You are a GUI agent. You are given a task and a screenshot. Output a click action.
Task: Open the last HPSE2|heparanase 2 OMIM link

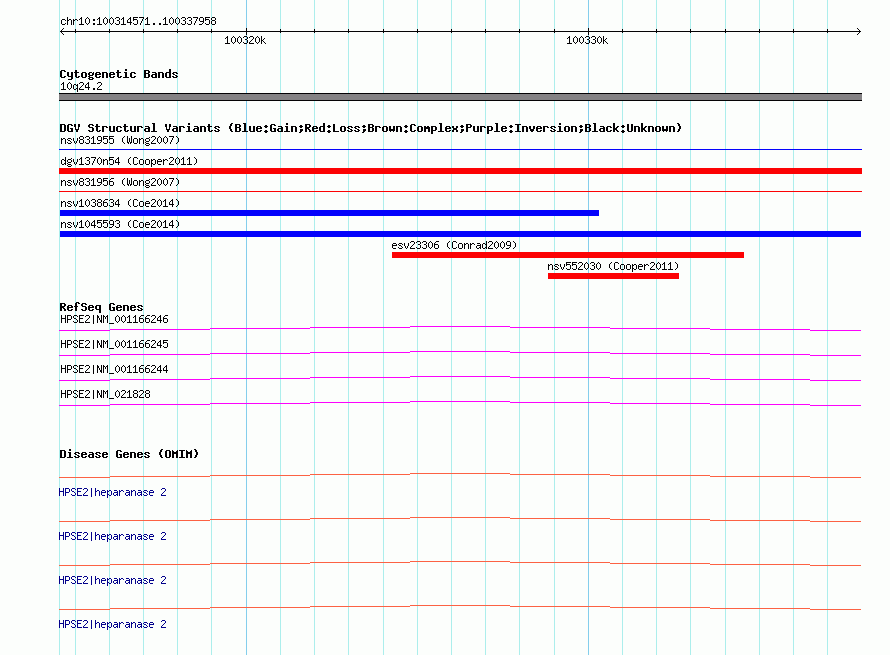pos(112,624)
